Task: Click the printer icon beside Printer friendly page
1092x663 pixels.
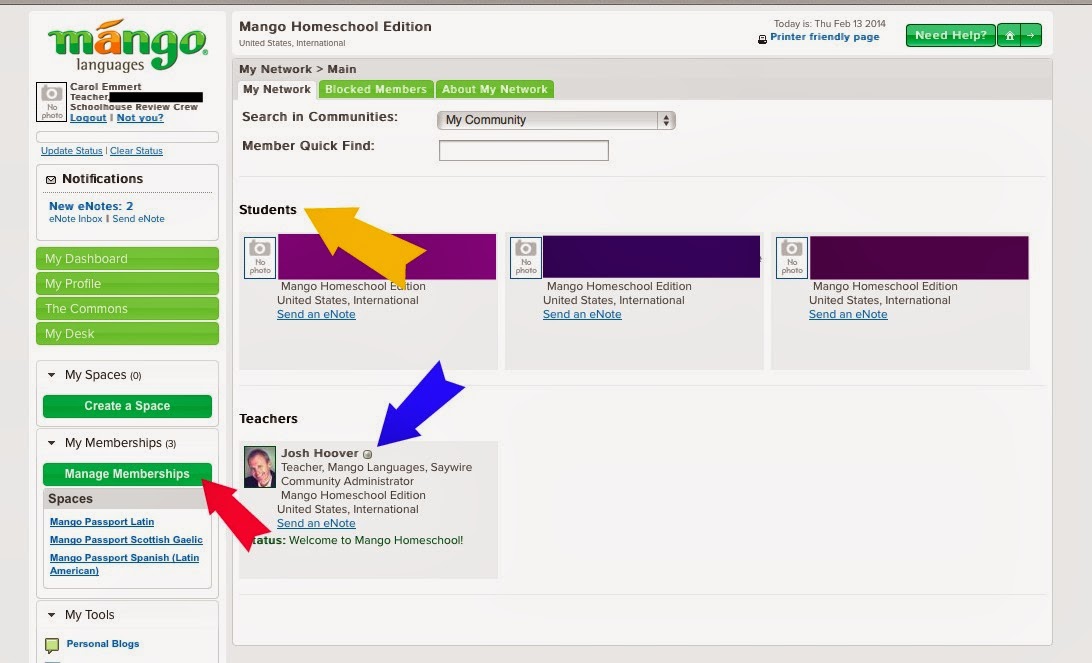Action: 762,39
